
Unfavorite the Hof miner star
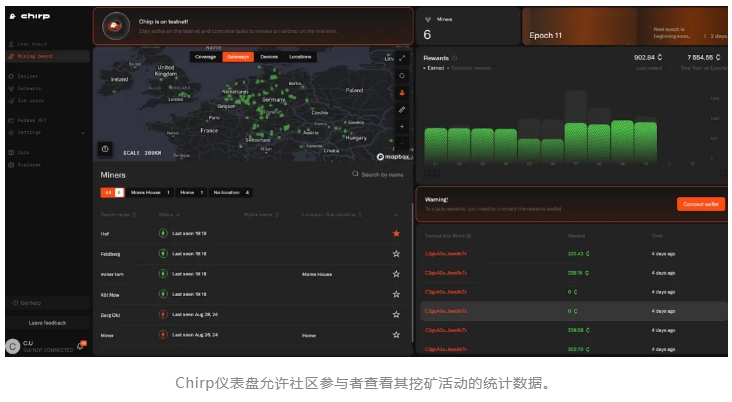(396, 233)
